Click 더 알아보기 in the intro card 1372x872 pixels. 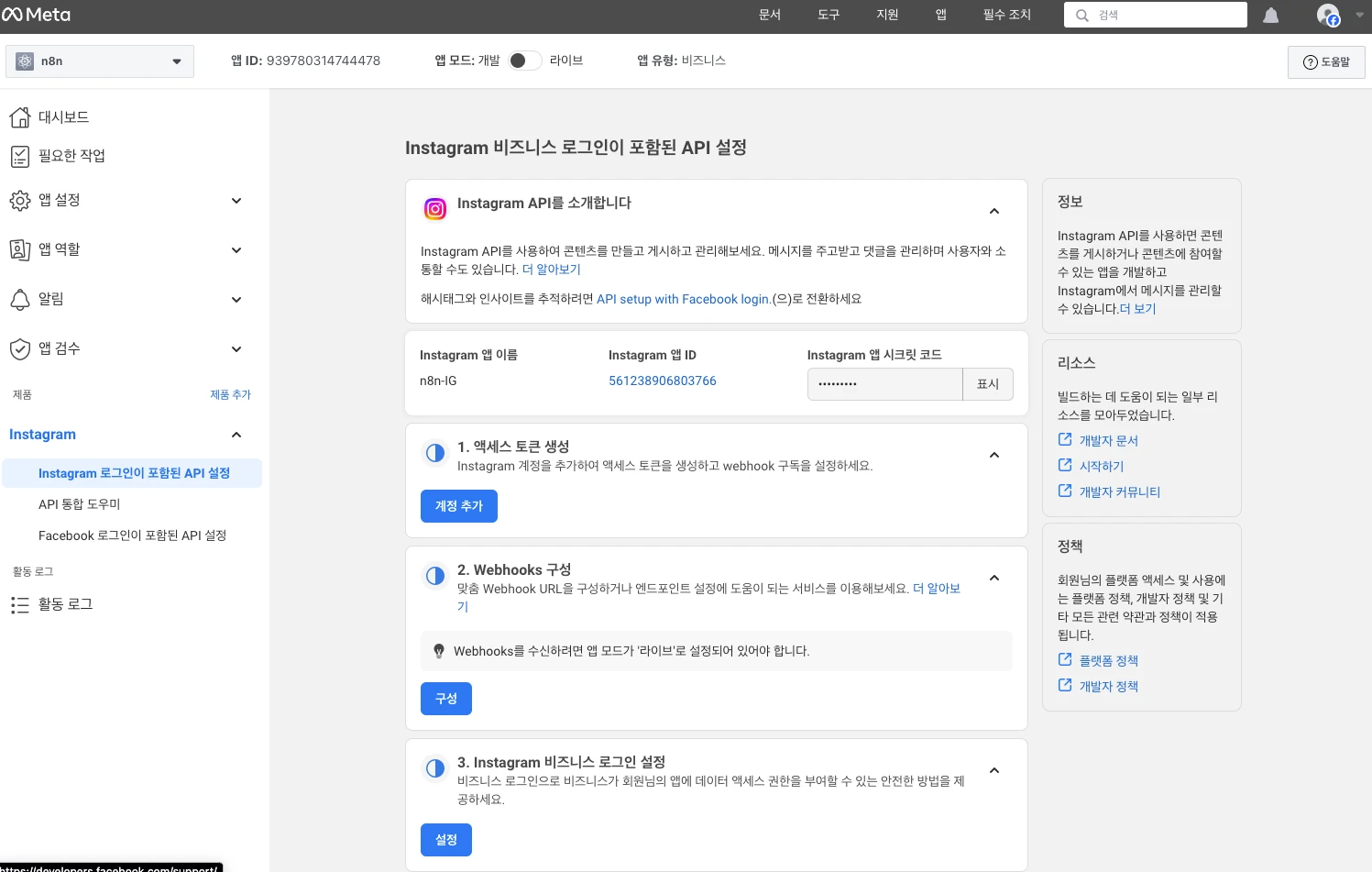(552, 270)
